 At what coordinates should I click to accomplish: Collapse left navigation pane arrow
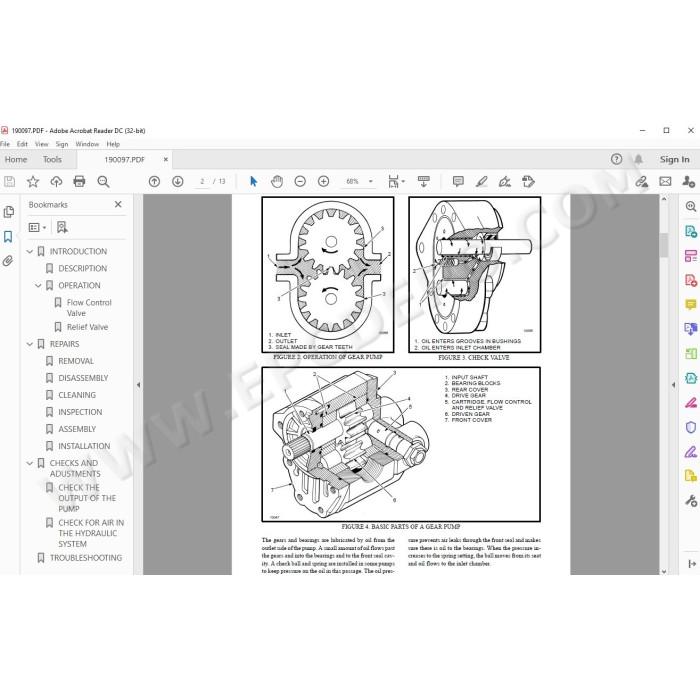point(138,384)
